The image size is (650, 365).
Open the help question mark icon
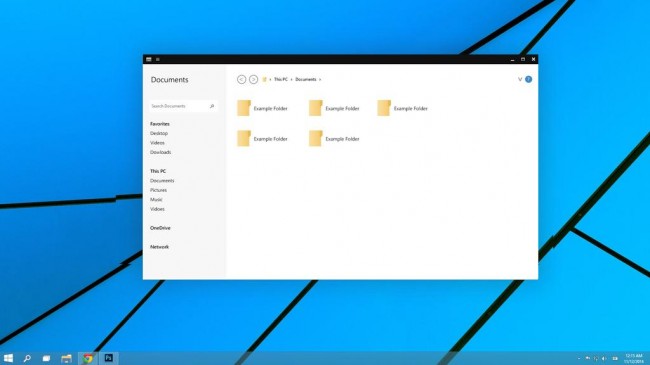529,79
